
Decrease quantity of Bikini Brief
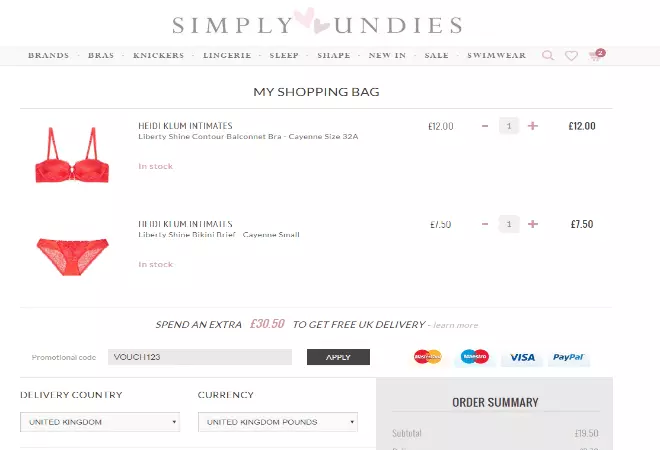pyautogui.click(x=485, y=224)
